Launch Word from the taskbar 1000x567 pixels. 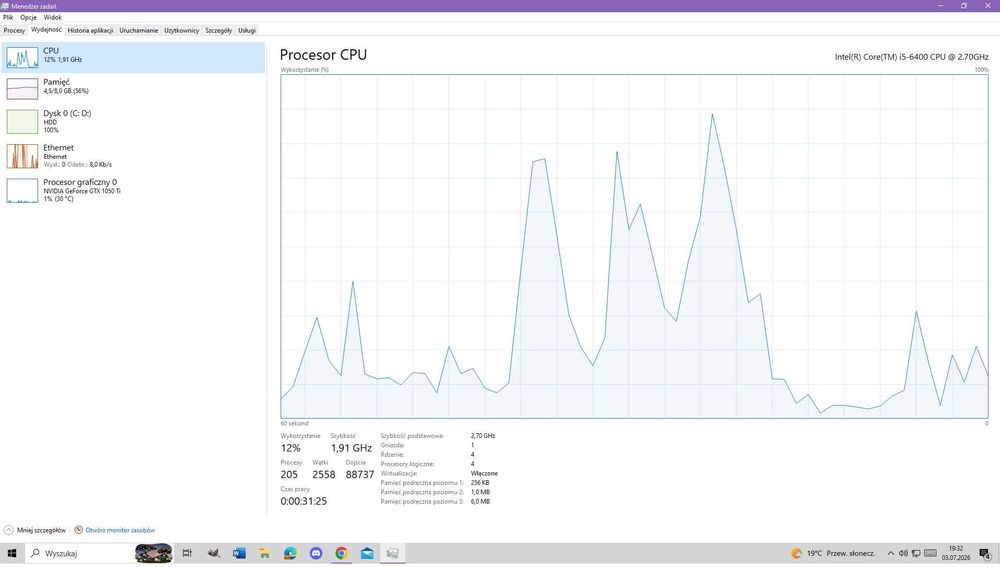coord(239,553)
